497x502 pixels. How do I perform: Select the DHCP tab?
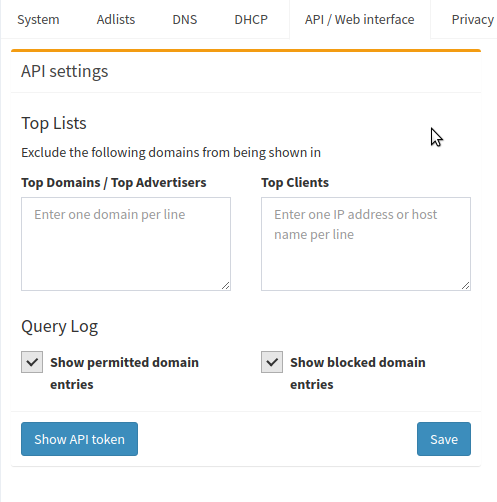[251, 20]
